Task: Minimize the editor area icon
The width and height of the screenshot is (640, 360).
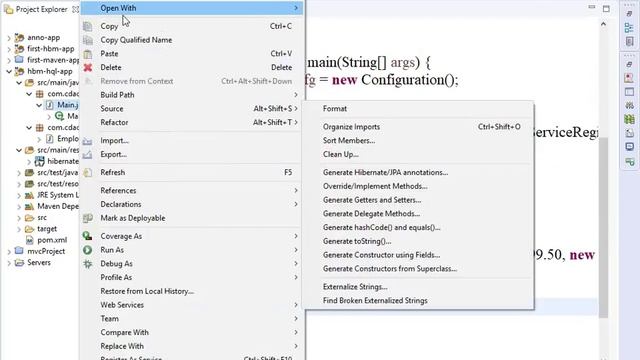Action: (592, 7)
